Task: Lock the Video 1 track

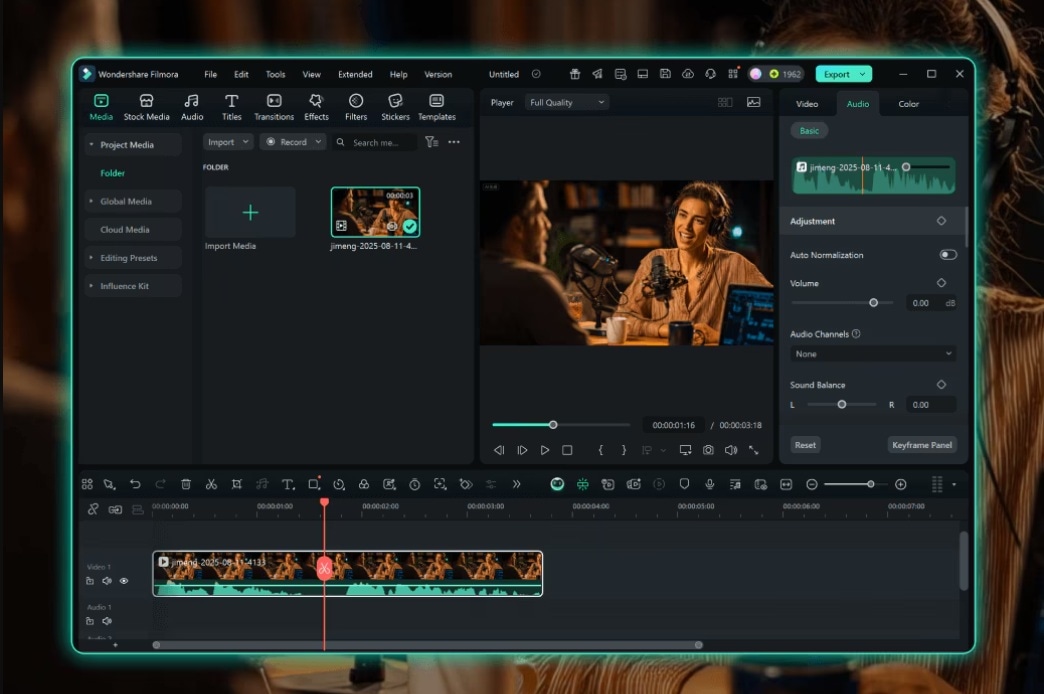Action: click(90, 581)
